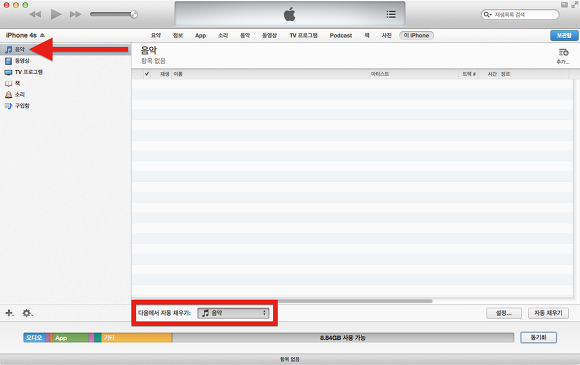Switch to the Podcast tab
Screen dimensions: 580x365
(x=341, y=35)
